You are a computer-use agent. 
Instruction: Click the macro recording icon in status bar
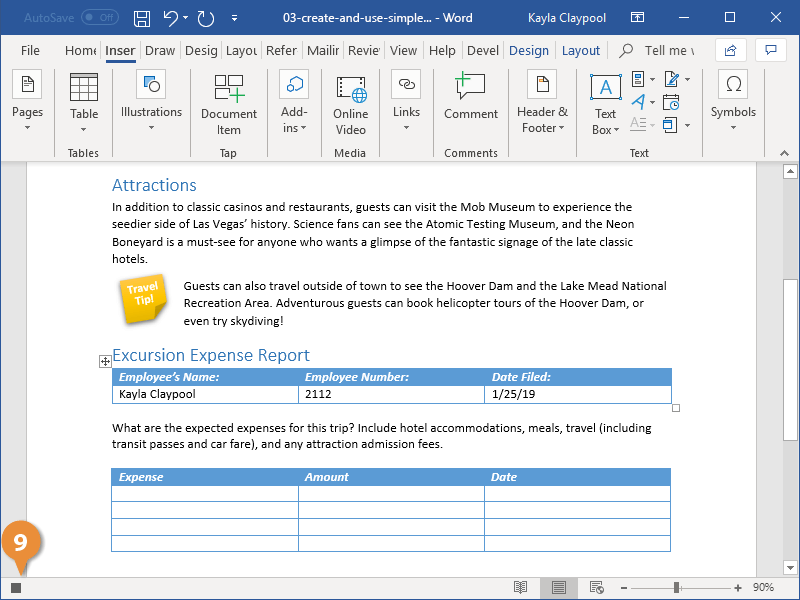[x=16, y=588]
